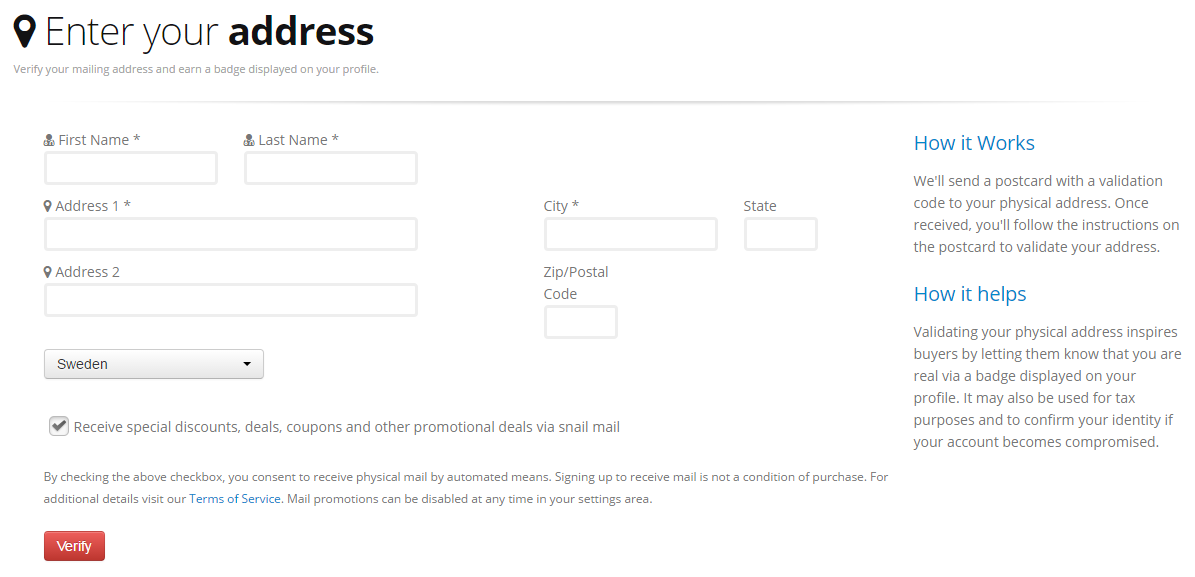Uncheck the promotional snail mail checkbox
The image size is (1195, 577).
(58, 426)
